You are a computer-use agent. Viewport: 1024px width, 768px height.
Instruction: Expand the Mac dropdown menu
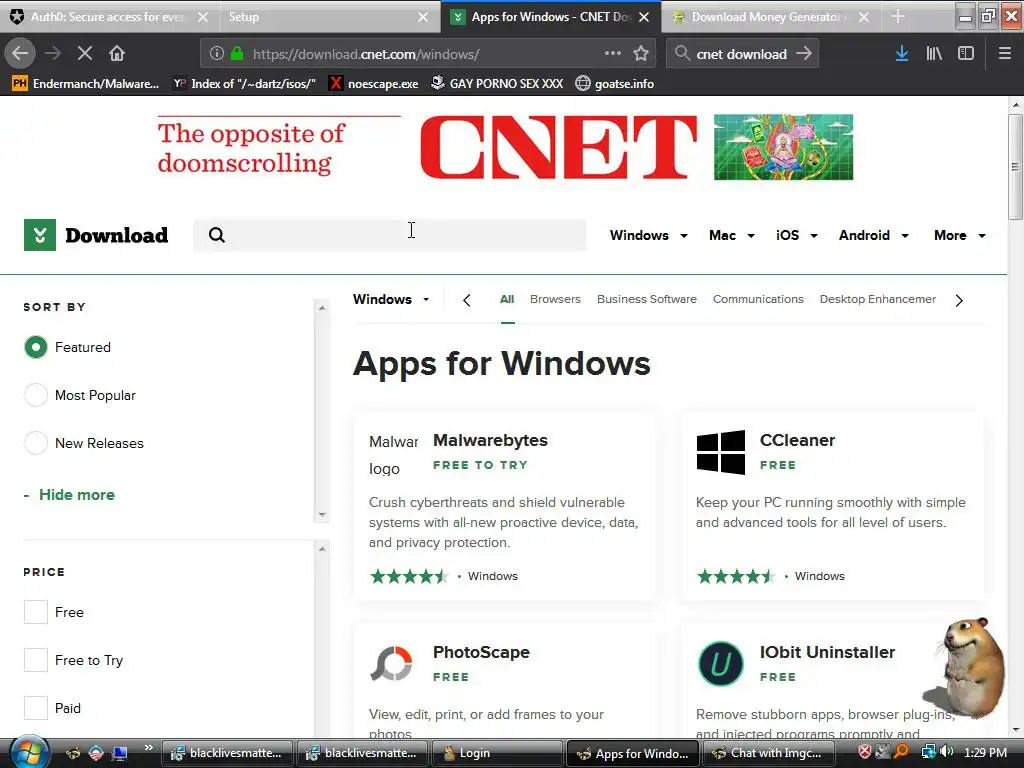(731, 235)
